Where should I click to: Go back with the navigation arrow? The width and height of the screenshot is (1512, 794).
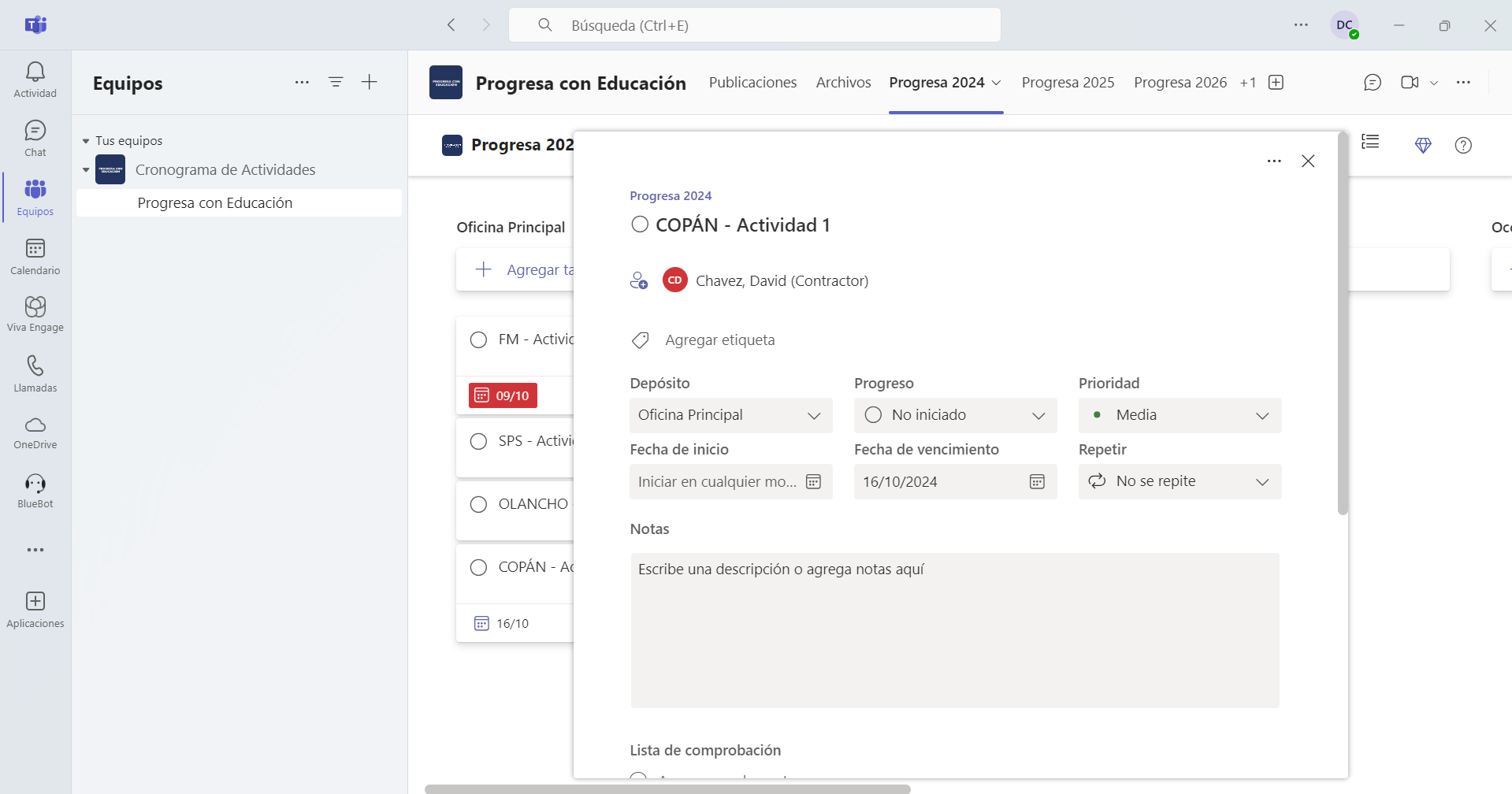point(451,25)
